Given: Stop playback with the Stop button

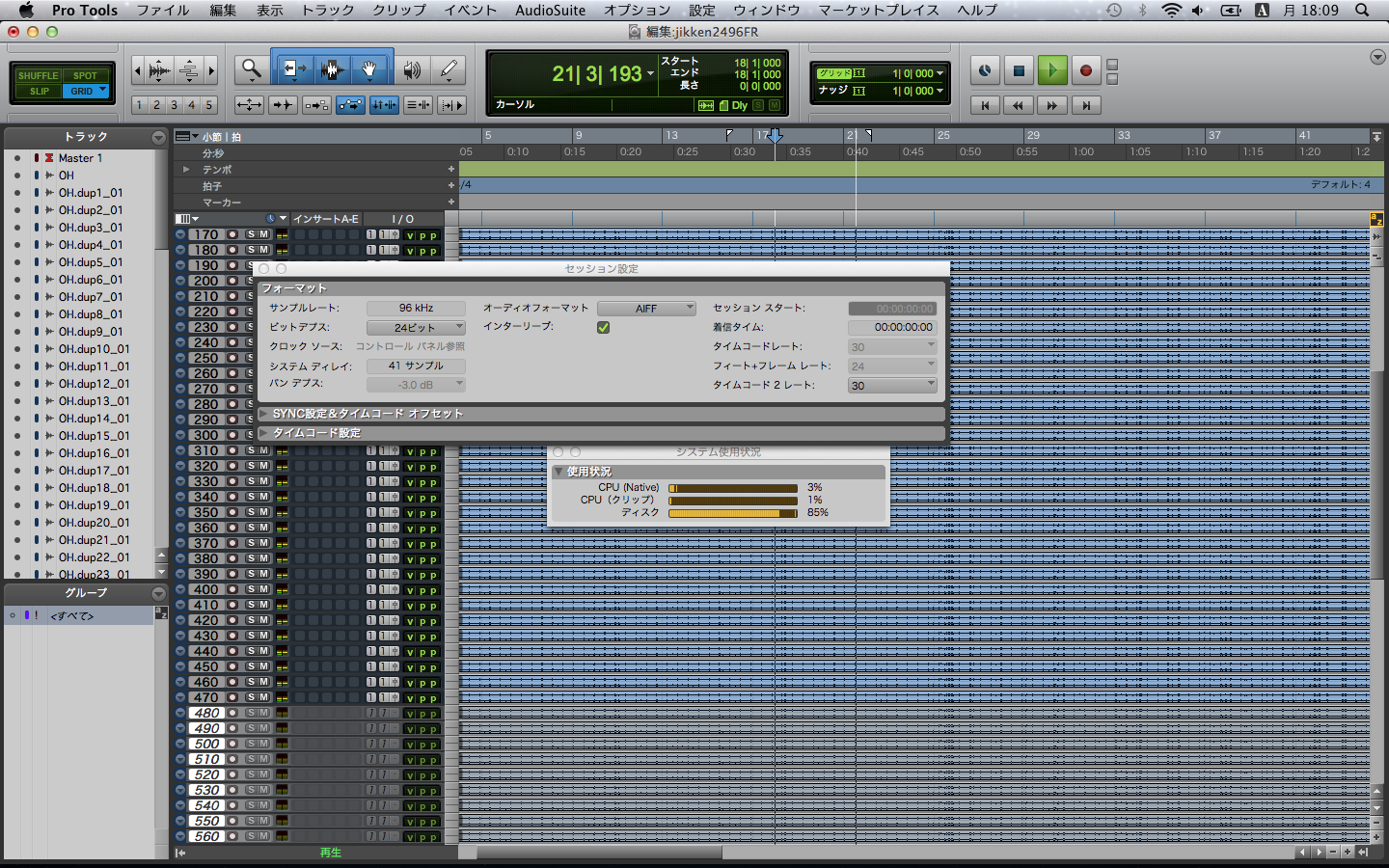Looking at the screenshot, I should 1019,70.
